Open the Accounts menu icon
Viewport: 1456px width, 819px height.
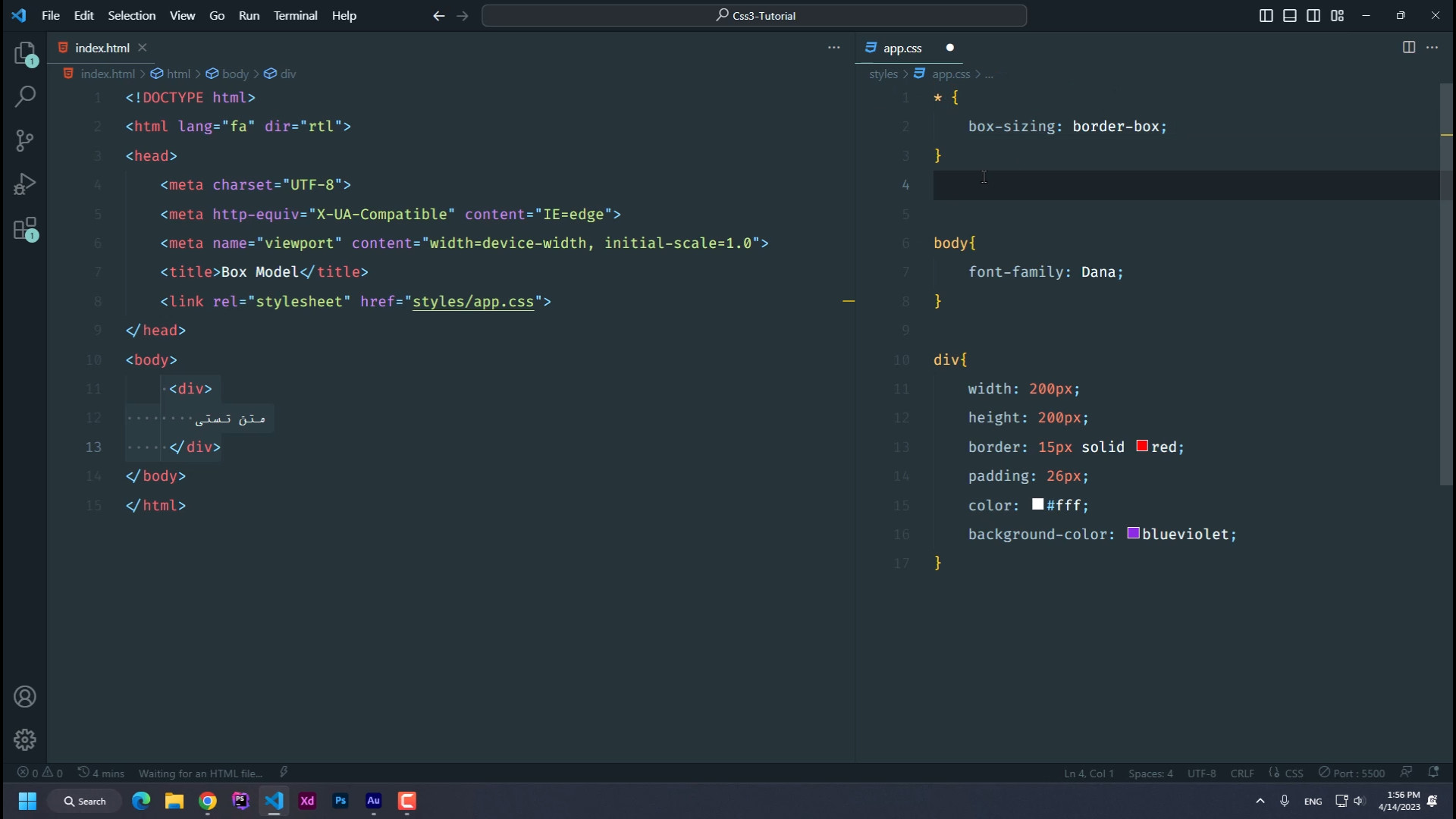25,697
